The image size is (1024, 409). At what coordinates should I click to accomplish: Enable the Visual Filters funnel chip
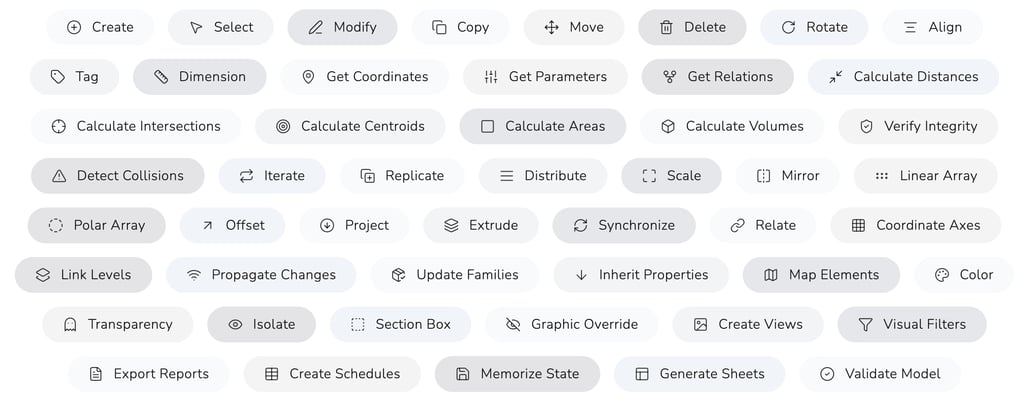(x=911, y=324)
